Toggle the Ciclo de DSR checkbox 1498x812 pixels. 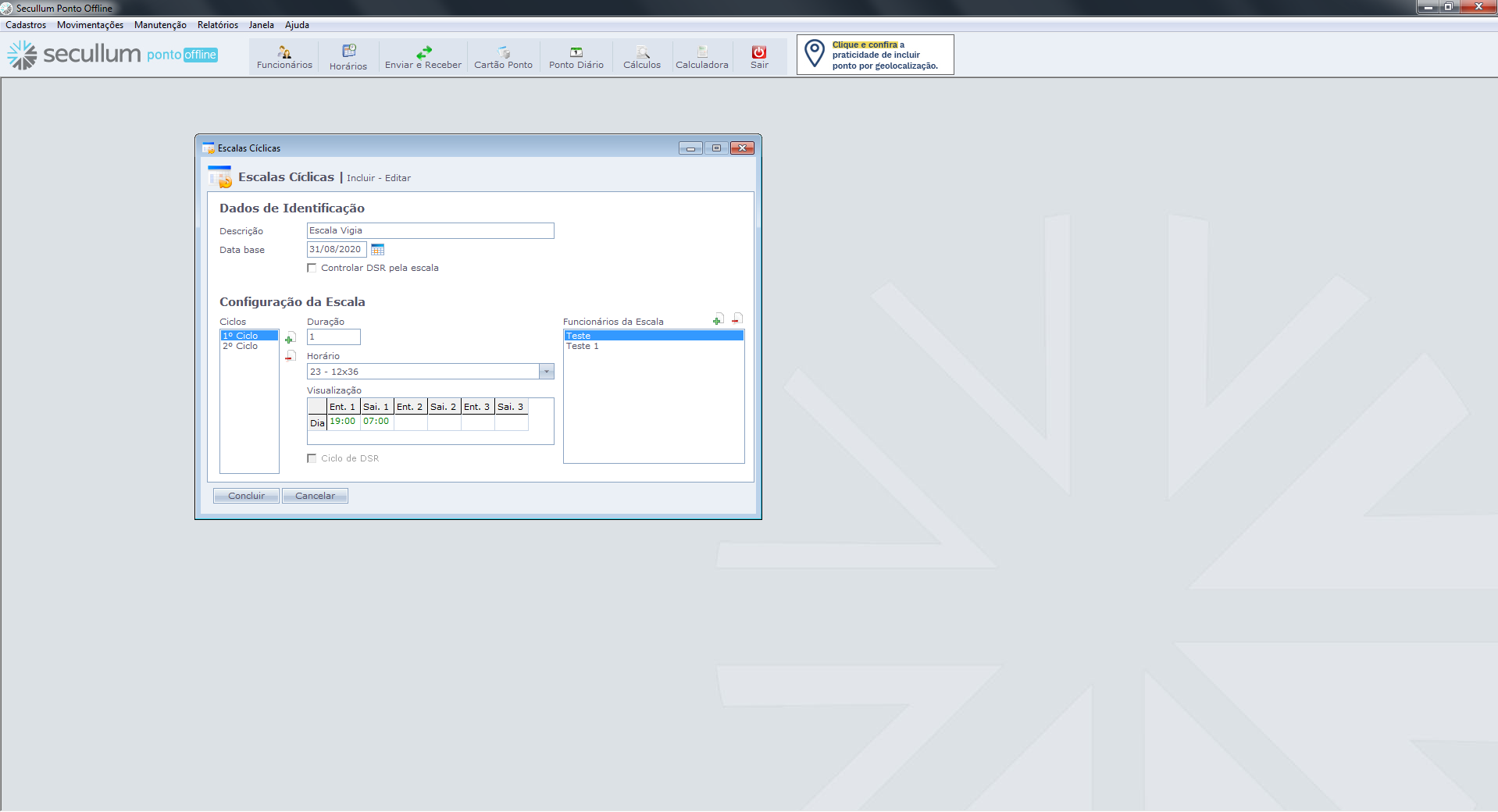[x=312, y=458]
